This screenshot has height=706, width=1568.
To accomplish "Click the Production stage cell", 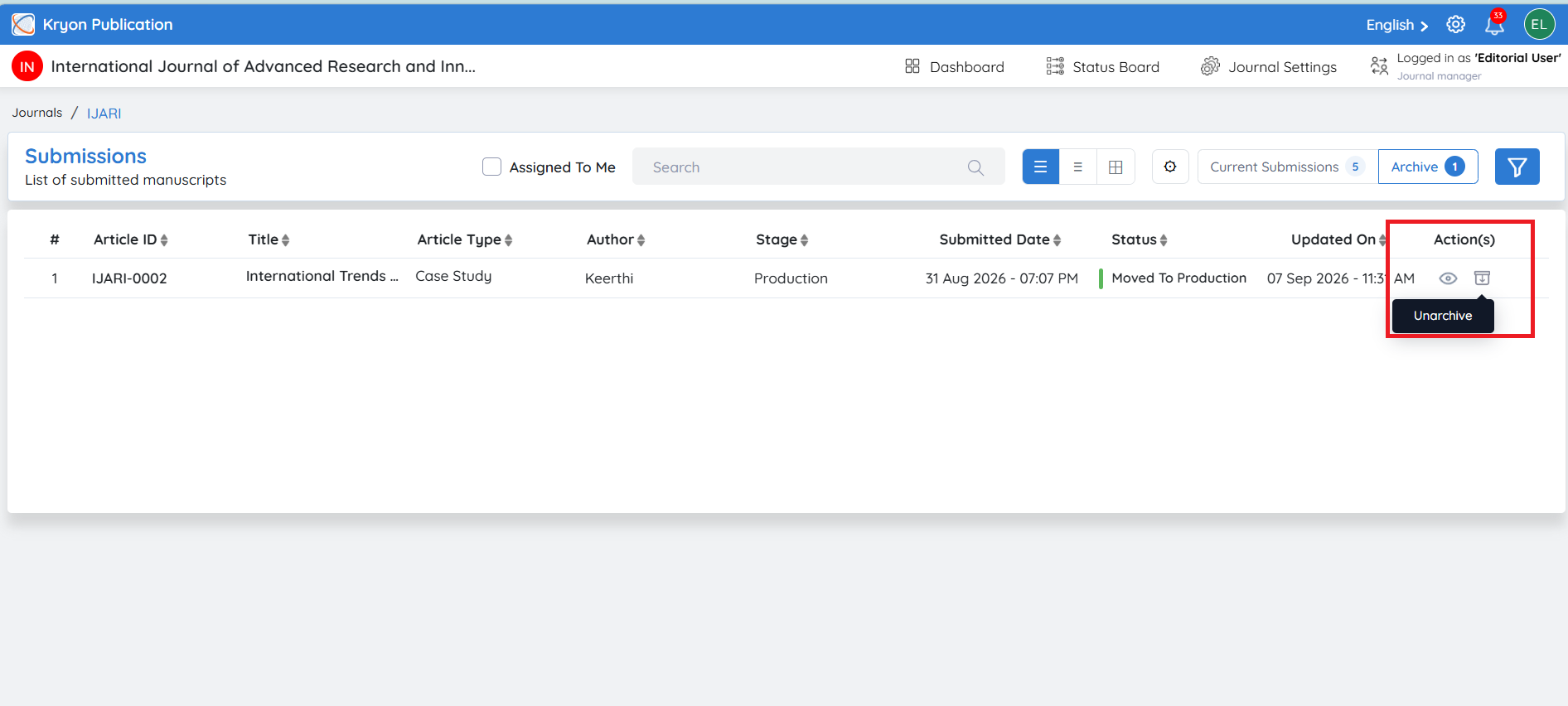I will tap(791, 278).
